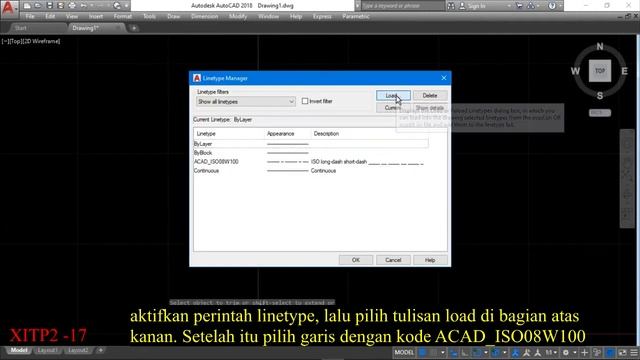Open the Parametric menu

coord(356,16)
